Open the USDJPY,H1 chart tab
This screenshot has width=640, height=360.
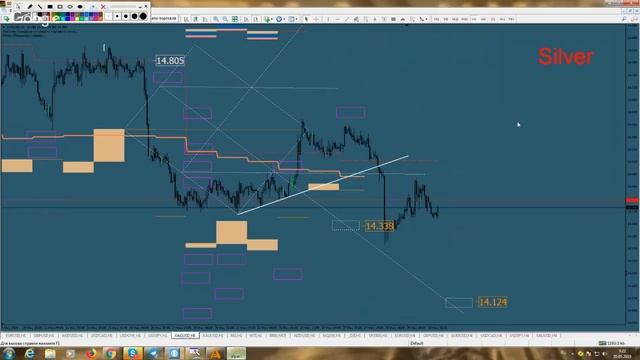coord(158,336)
